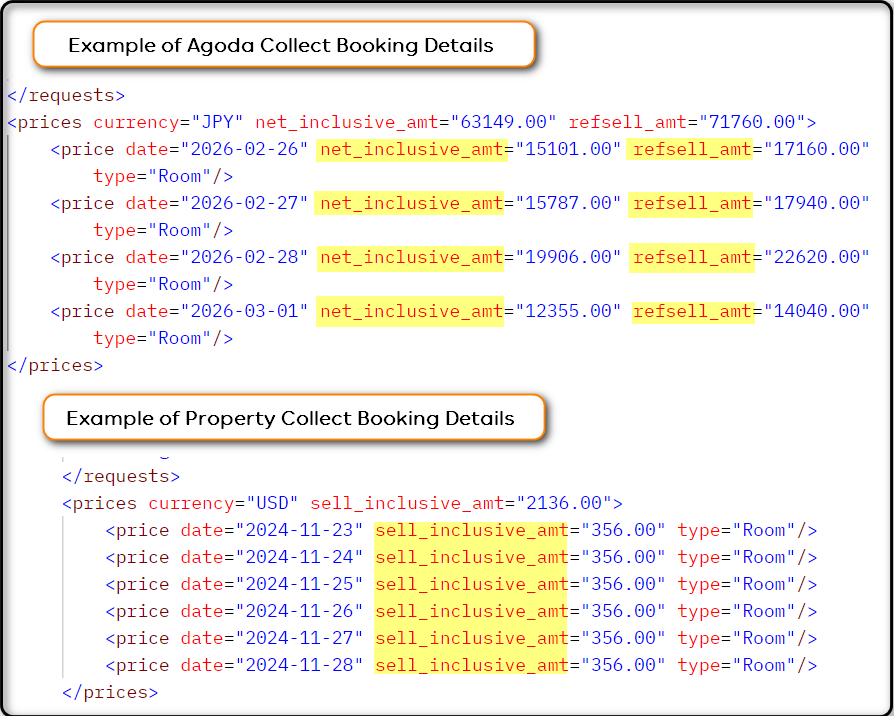Click highlighted sell_inclusive_amt on the 2024-11-27 row
Image resolution: width=894 pixels, height=716 pixels.
pos(471,638)
